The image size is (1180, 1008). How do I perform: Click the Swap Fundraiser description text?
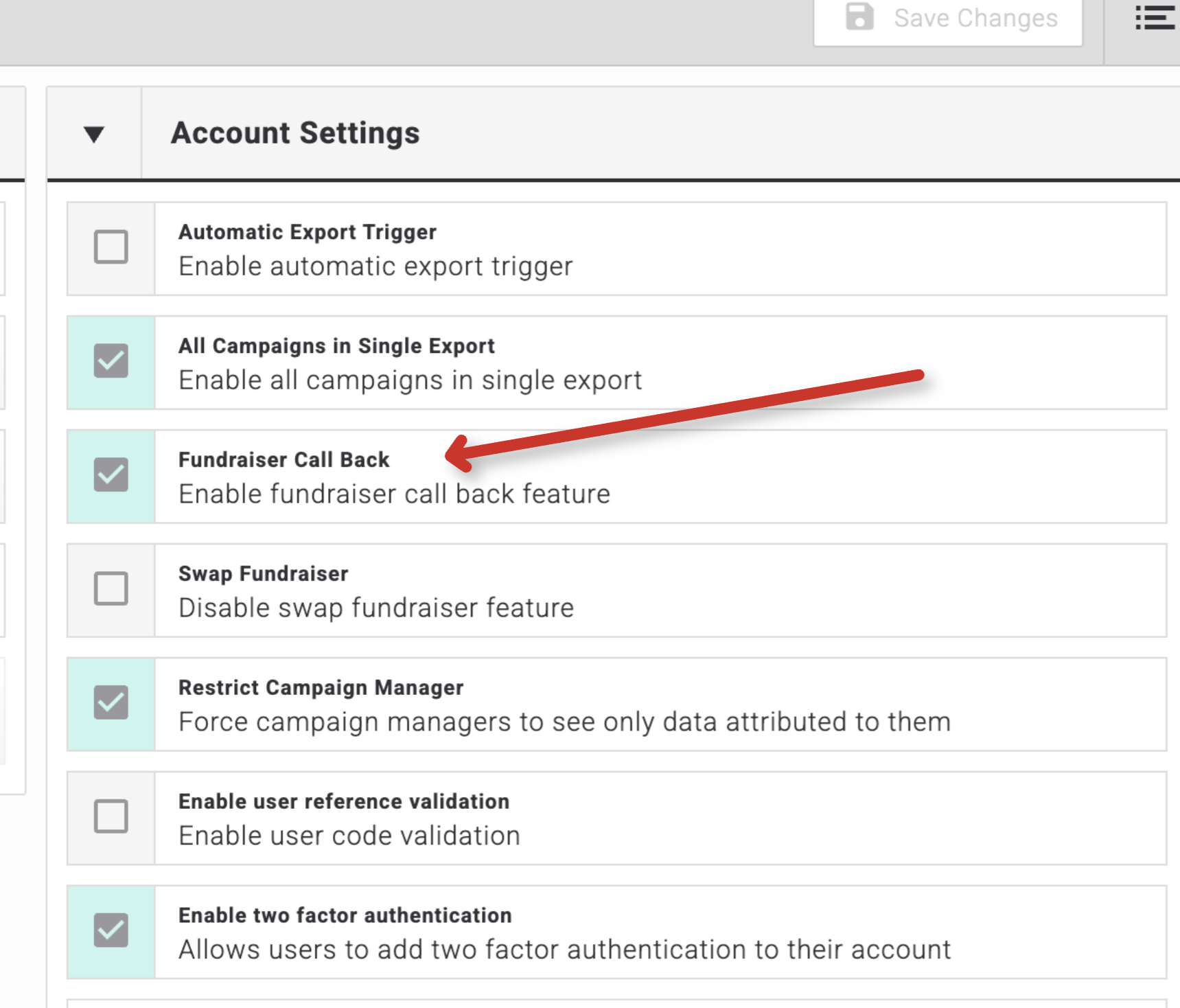(375, 607)
